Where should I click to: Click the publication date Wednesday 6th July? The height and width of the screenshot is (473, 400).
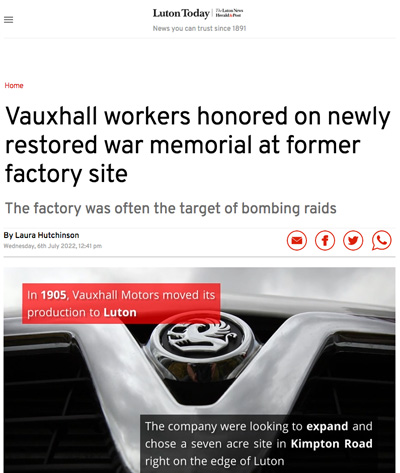[x=52, y=246]
